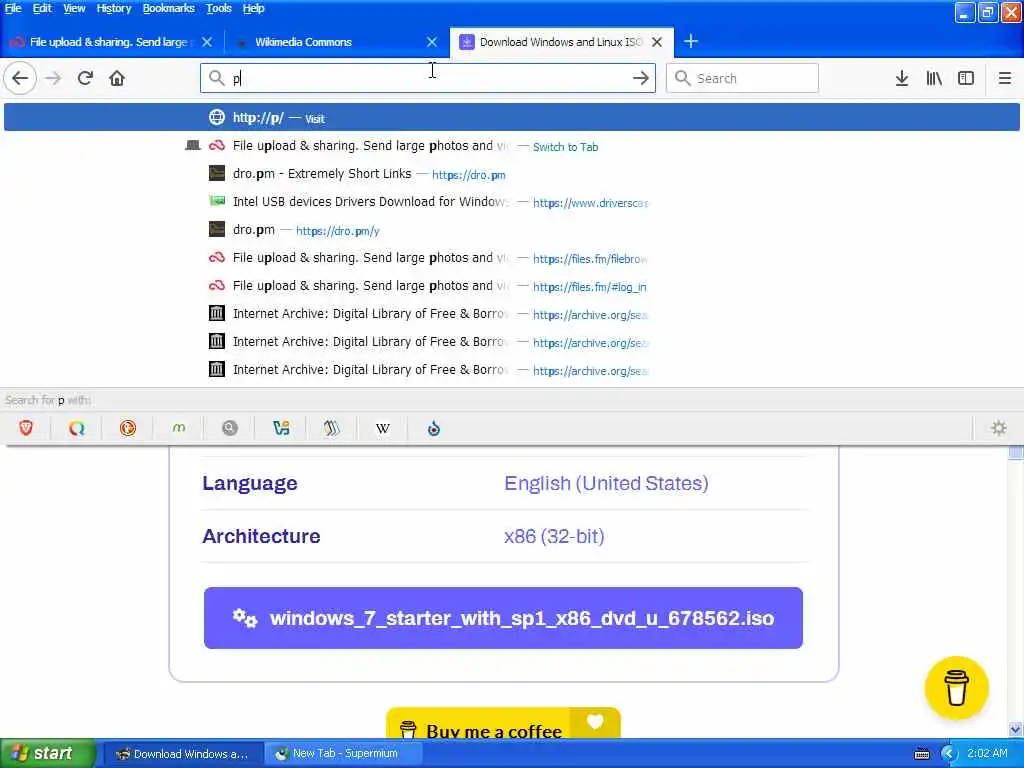Click the page vertical scrollbar thumb
1024x768 pixels.
click(1016, 453)
